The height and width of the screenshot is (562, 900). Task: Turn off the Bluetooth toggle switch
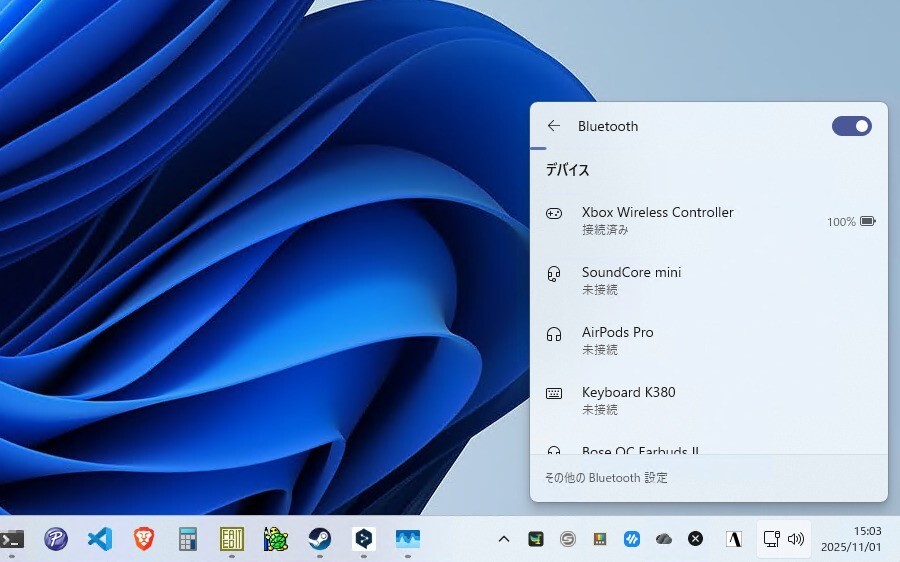851,126
